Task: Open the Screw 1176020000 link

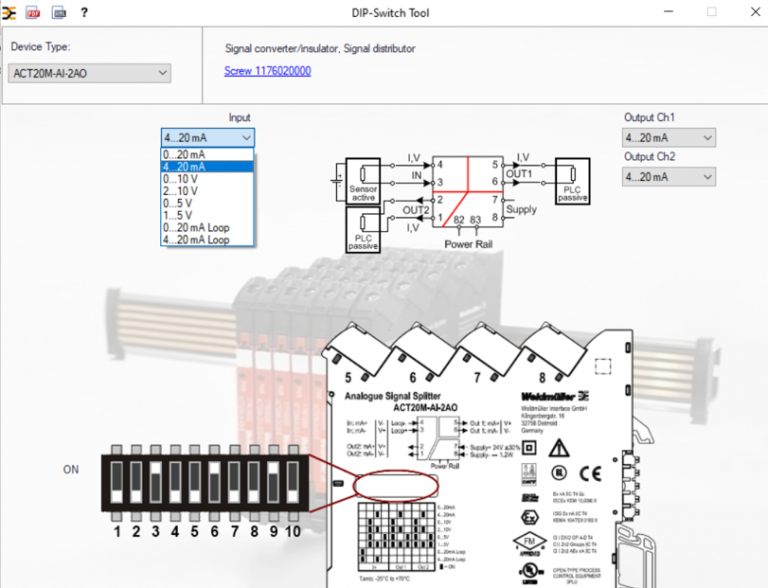Action: [x=267, y=71]
